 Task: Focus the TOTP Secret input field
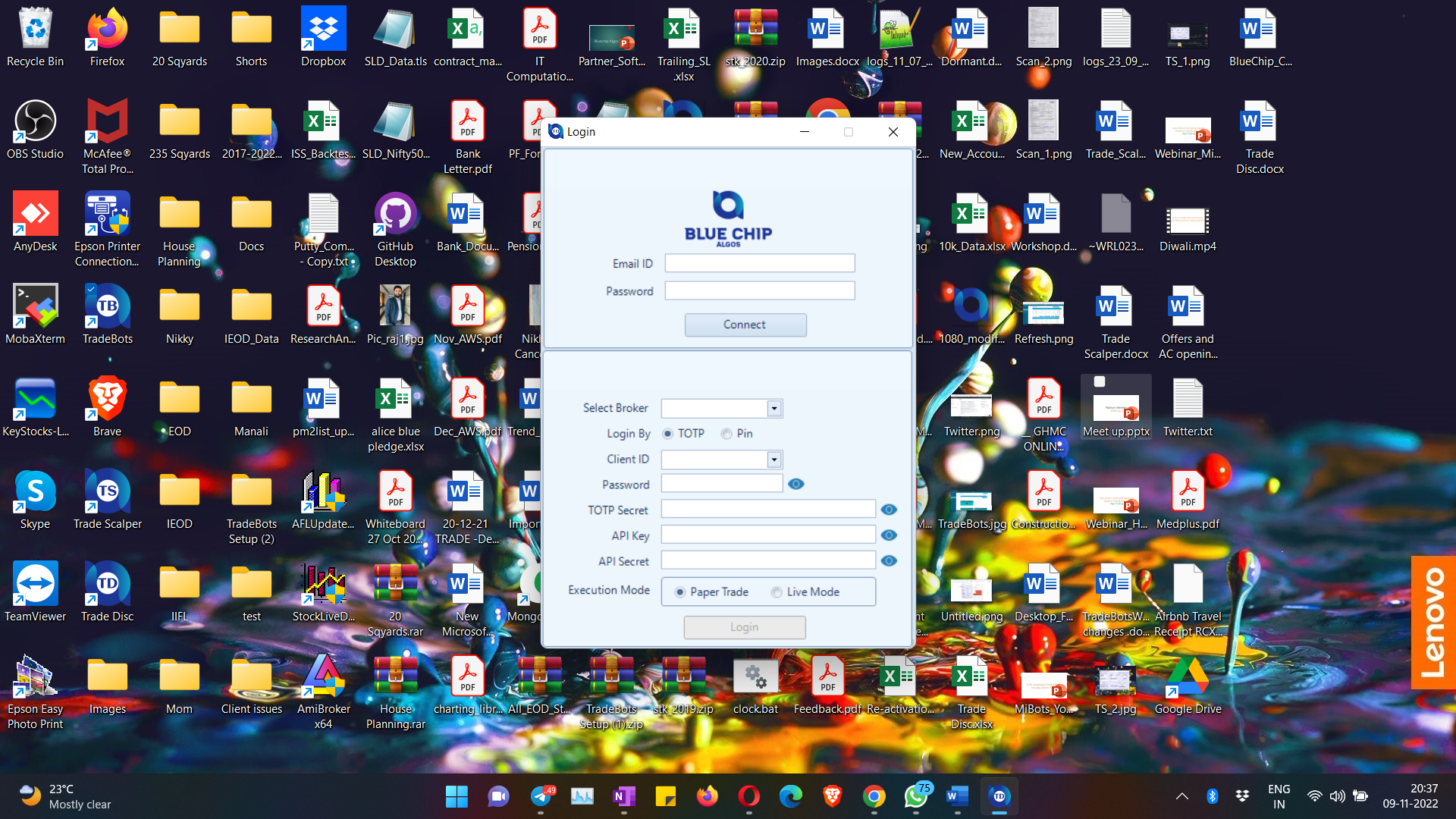[x=768, y=510]
